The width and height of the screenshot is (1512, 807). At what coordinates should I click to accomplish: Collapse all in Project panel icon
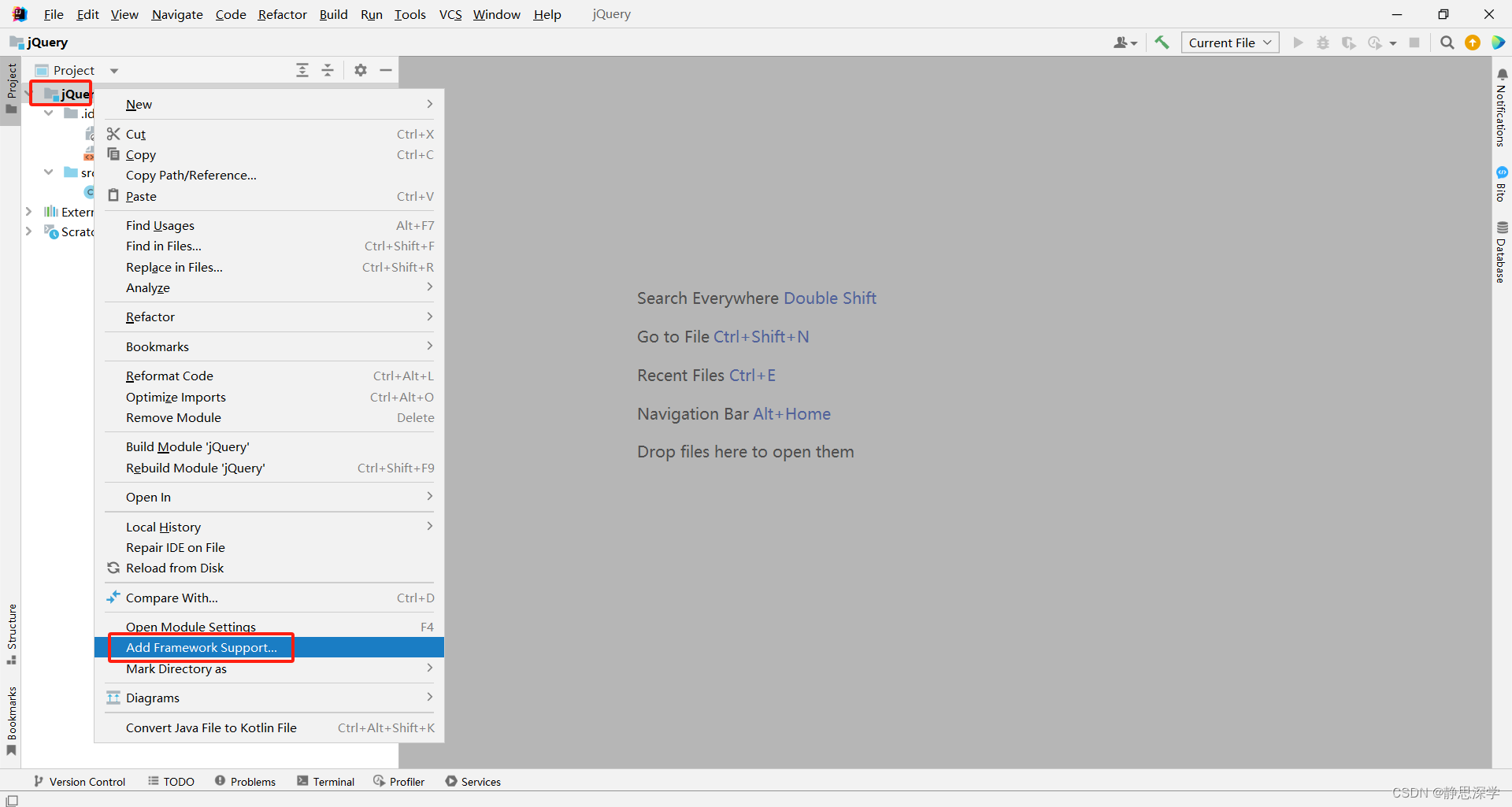[328, 70]
